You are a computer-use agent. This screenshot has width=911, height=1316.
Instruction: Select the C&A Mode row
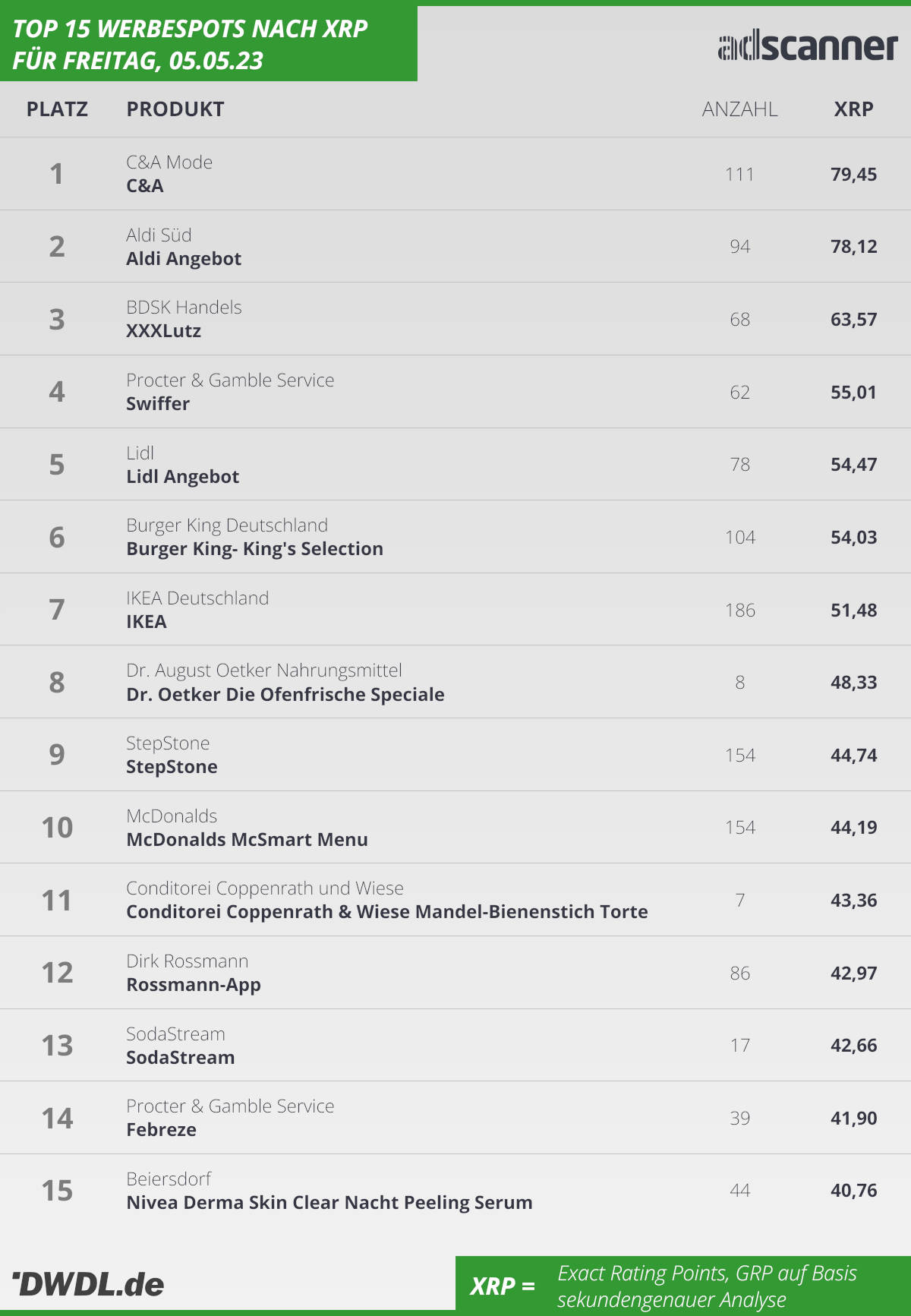point(455,174)
